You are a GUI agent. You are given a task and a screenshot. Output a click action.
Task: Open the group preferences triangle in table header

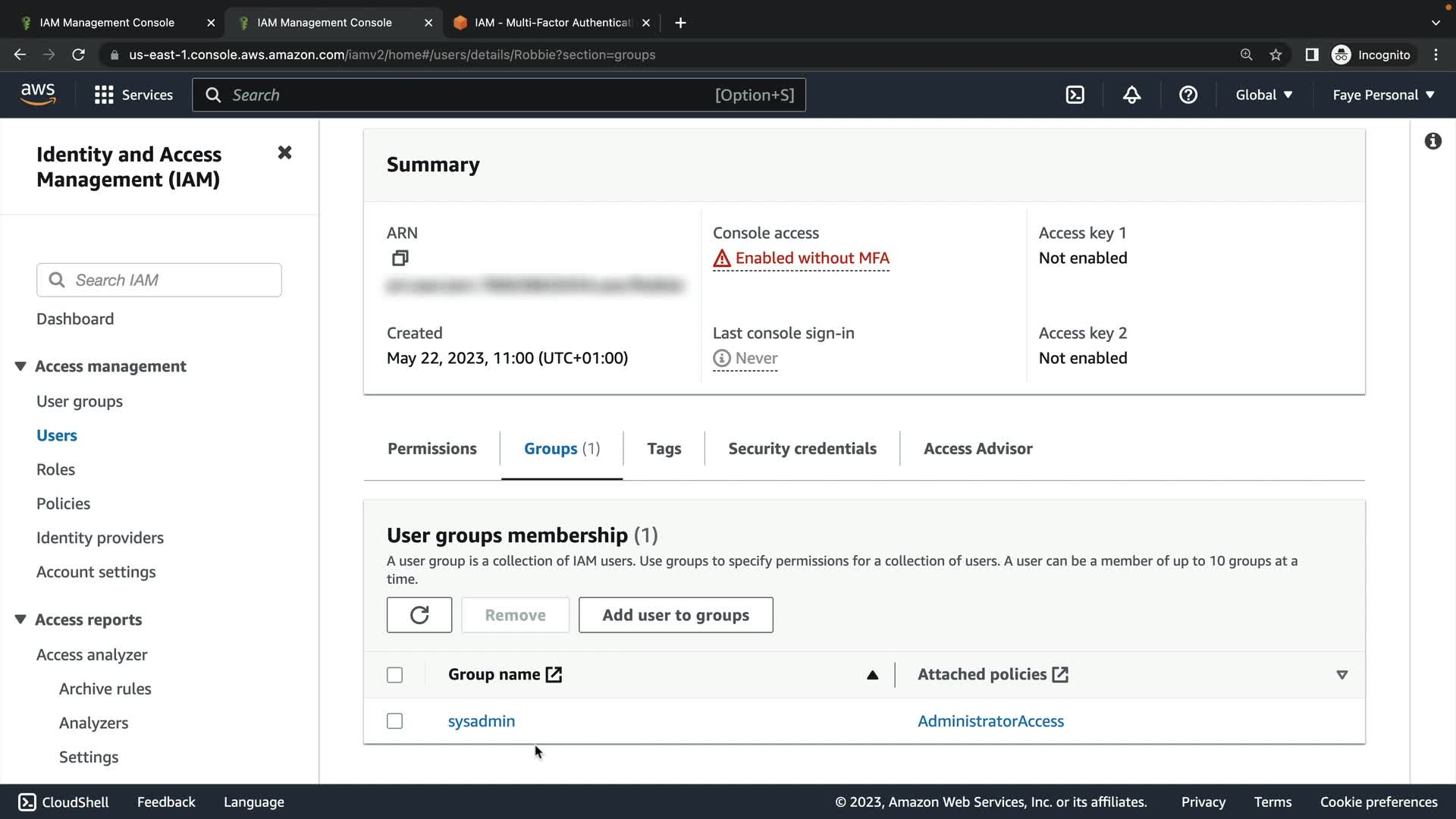[x=1341, y=675]
